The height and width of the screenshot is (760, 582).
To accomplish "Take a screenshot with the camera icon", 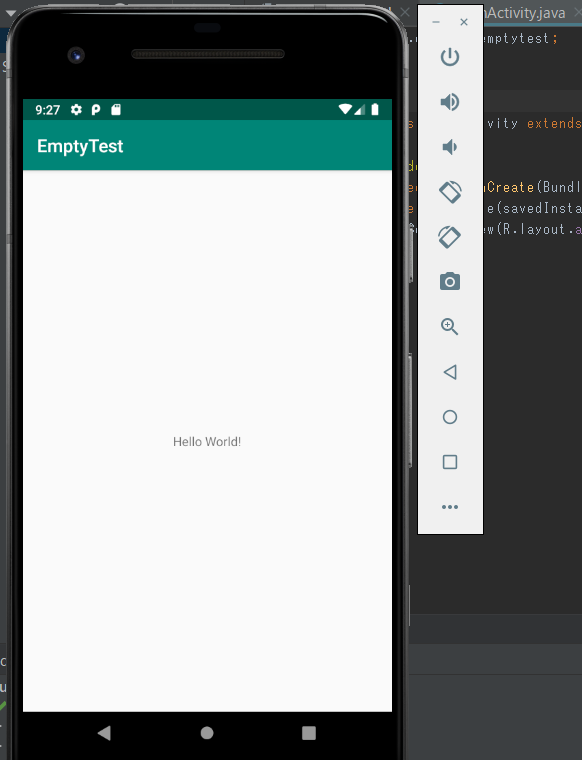I will [x=450, y=282].
